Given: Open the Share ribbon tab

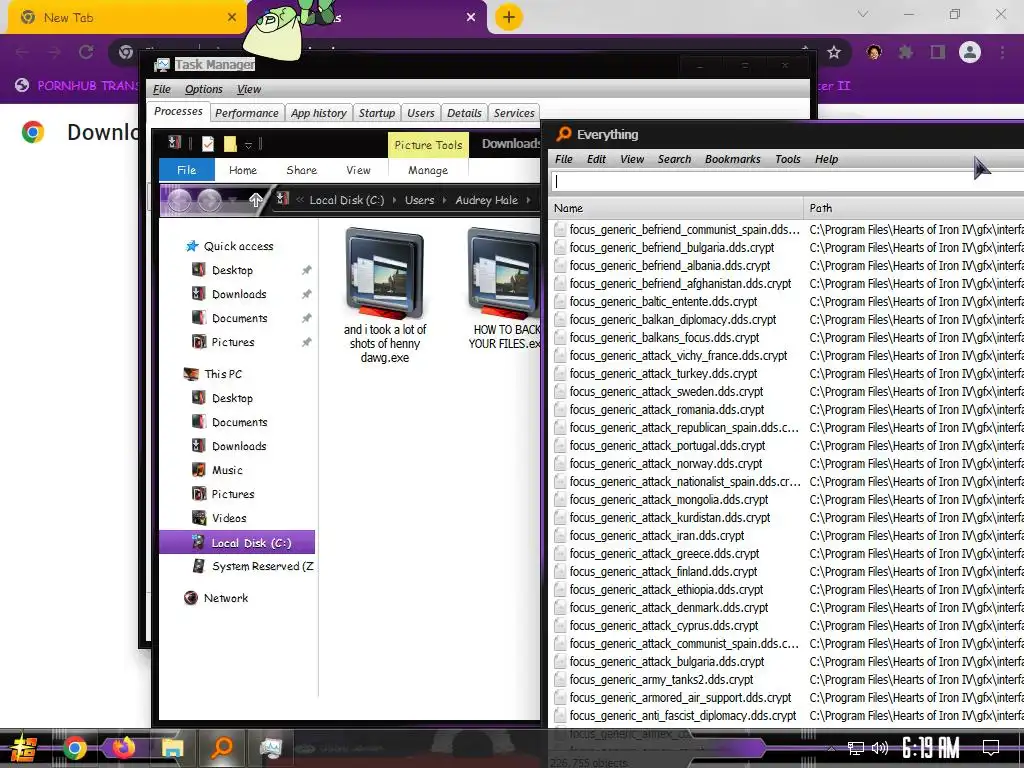Looking at the screenshot, I should pyautogui.click(x=302, y=170).
